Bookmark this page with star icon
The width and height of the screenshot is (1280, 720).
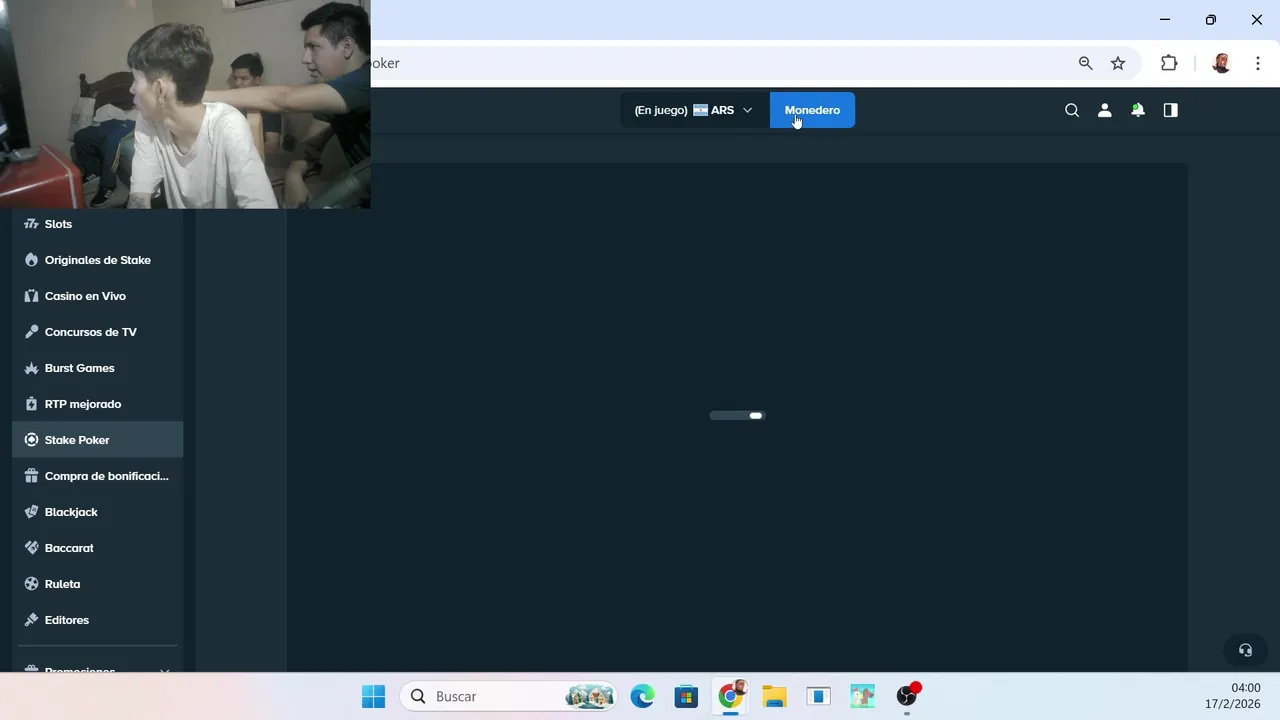click(x=1118, y=63)
